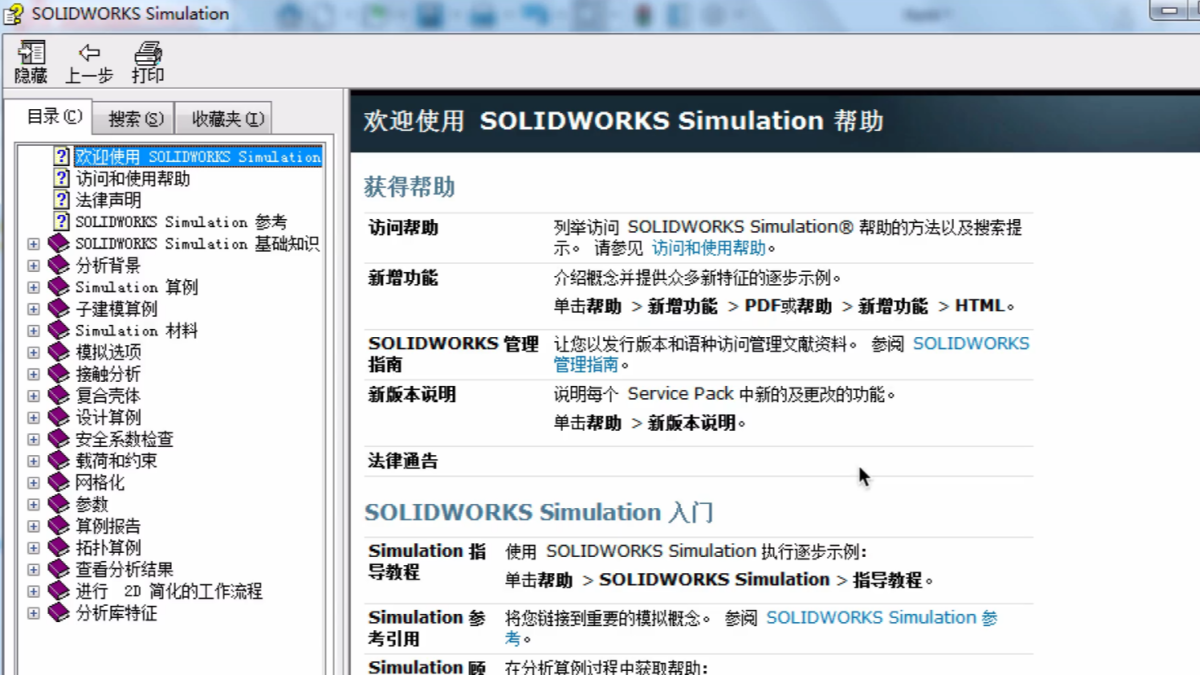This screenshot has width=1200, height=675.
Task: Open the SOLIDWORKS Simulation 参考 link in the content pane
Action: pos(751,628)
